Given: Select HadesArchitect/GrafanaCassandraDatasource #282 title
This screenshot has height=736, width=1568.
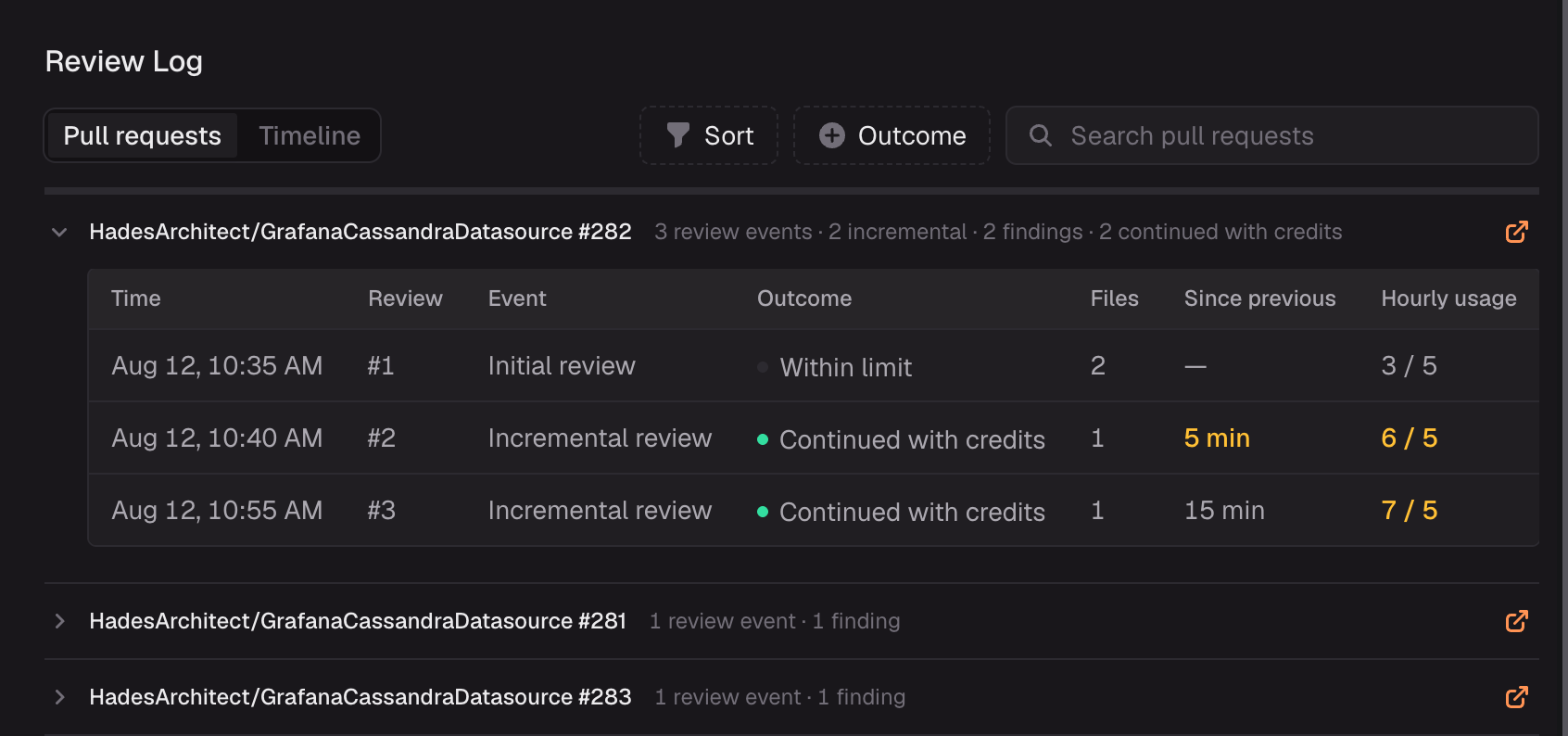Looking at the screenshot, I should (x=360, y=232).
